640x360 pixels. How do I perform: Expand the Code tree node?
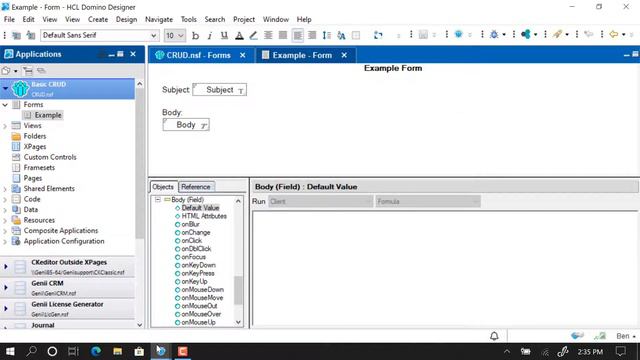pos(5,200)
